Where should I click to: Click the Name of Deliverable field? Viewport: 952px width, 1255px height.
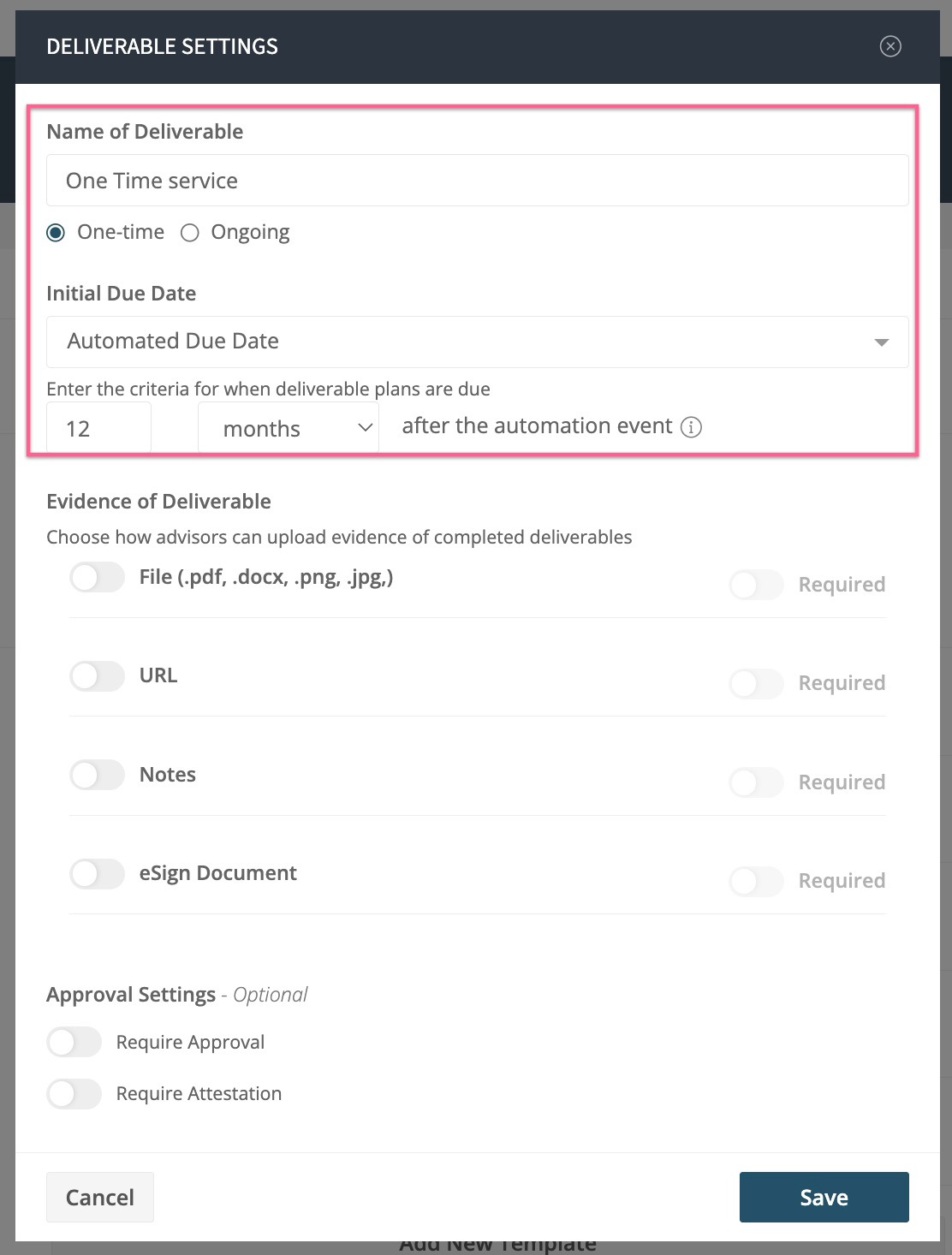click(478, 181)
